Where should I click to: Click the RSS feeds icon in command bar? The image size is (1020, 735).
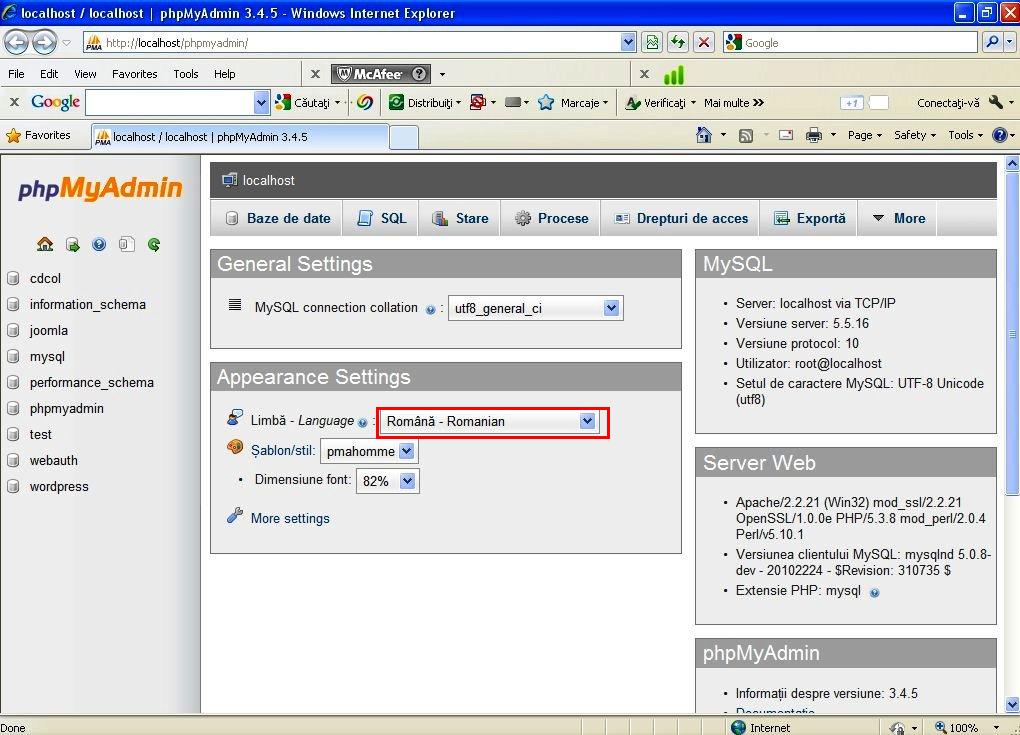[746, 135]
